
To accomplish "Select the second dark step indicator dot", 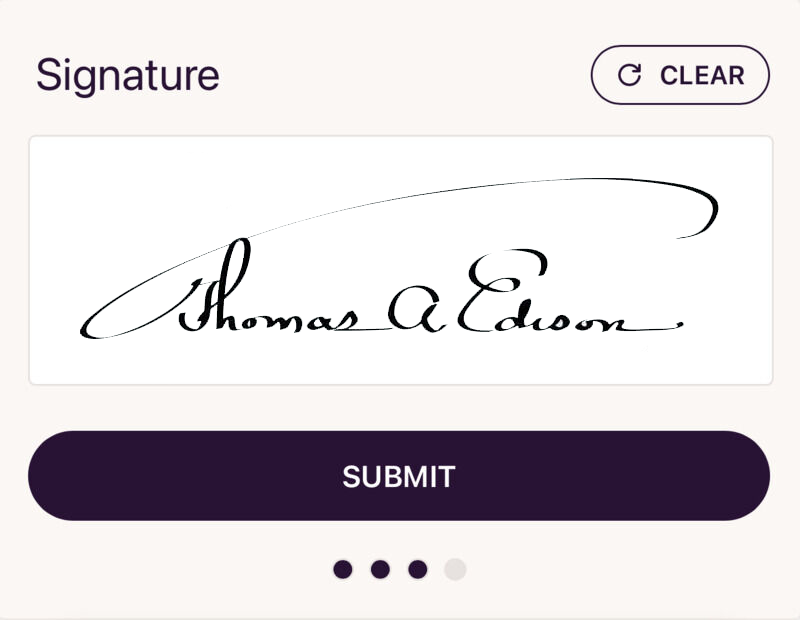I will 381,569.
